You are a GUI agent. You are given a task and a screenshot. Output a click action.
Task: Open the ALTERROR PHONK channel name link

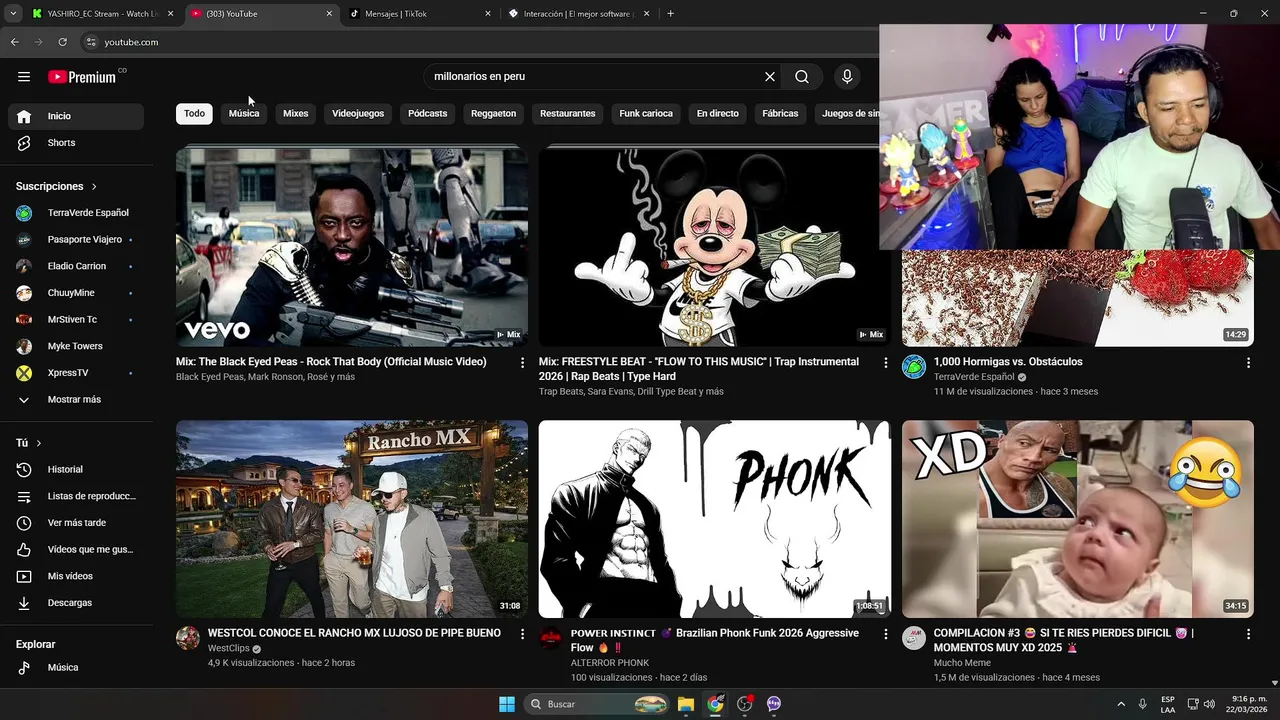(x=610, y=663)
